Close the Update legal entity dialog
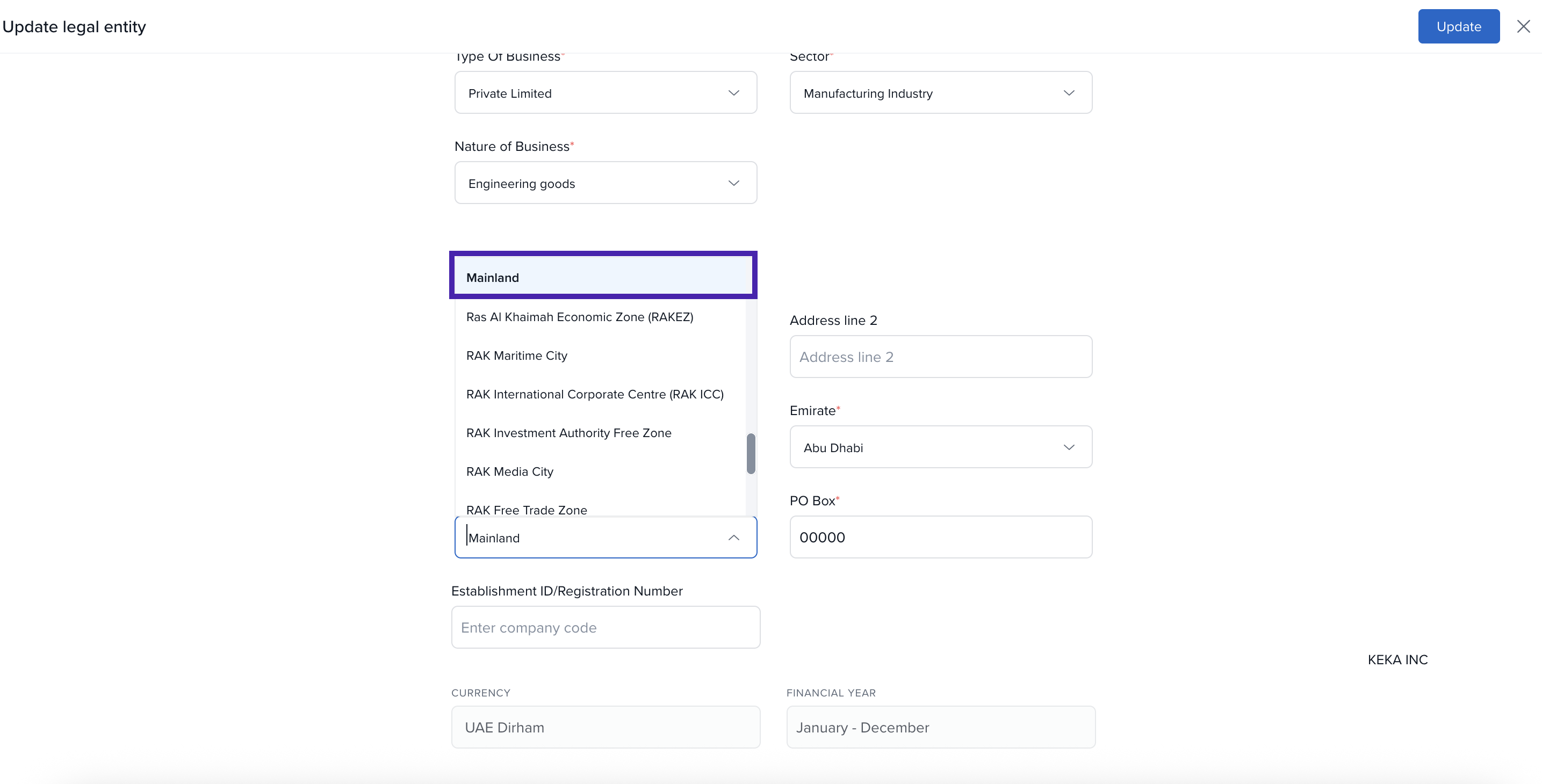 [1523, 26]
